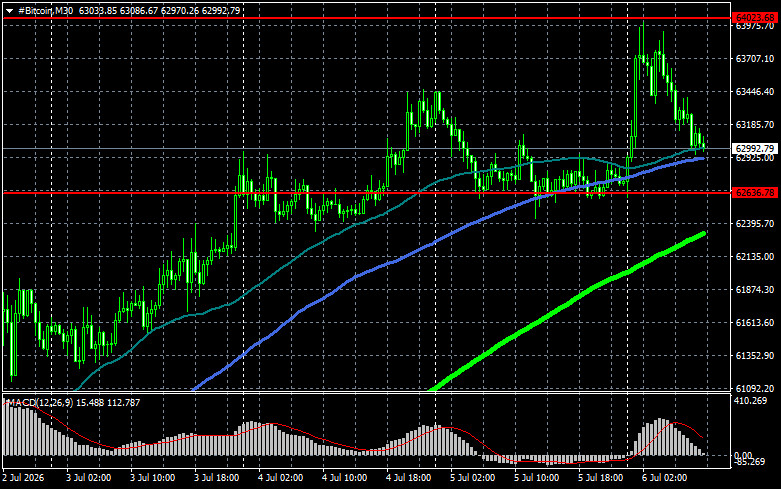Screen dimensions: 781x489
Task: Click the 62135.00 price scale value
Action: 755,256
